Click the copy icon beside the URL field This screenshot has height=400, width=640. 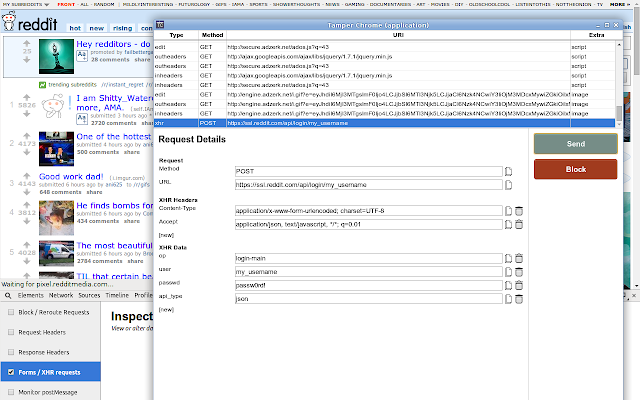[x=508, y=185]
